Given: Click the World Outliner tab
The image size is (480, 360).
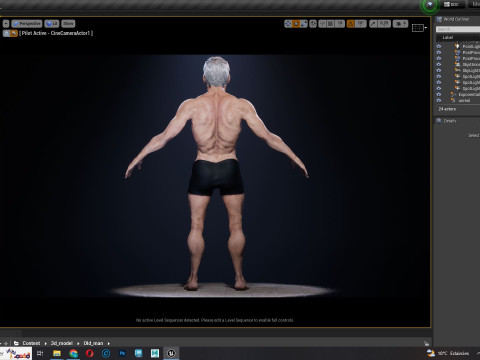Looking at the screenshot, I should pos(454,19).
